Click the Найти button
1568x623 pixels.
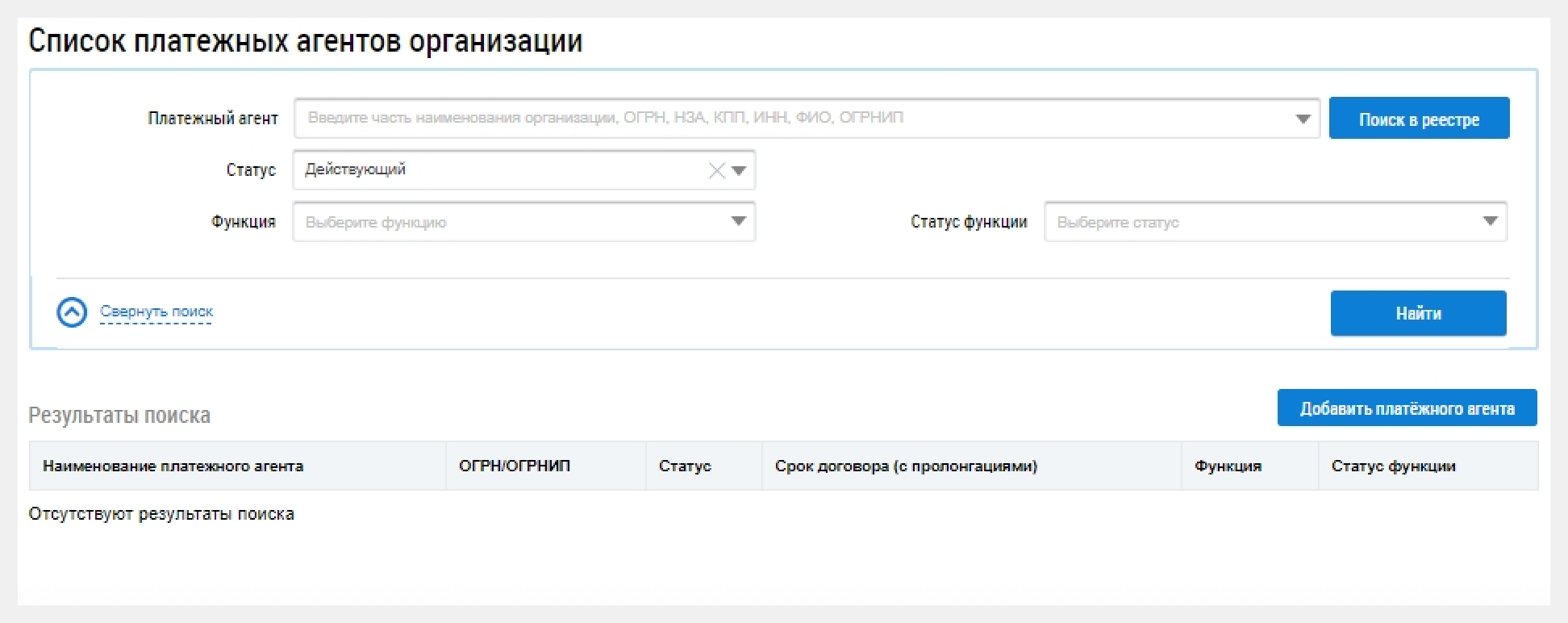pos(1418,313)
